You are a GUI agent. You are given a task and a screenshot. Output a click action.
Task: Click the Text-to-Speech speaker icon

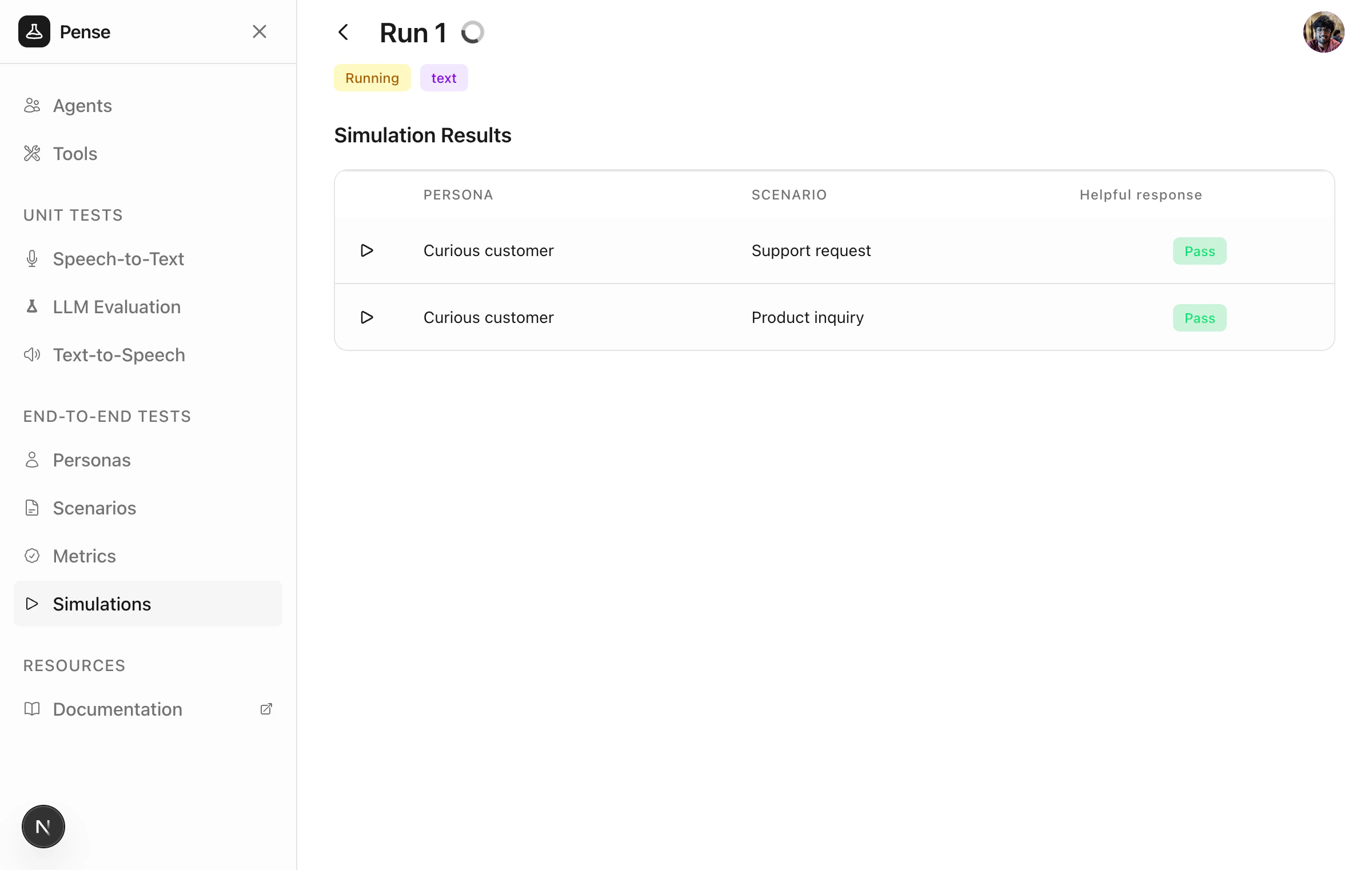coord(32,355)
